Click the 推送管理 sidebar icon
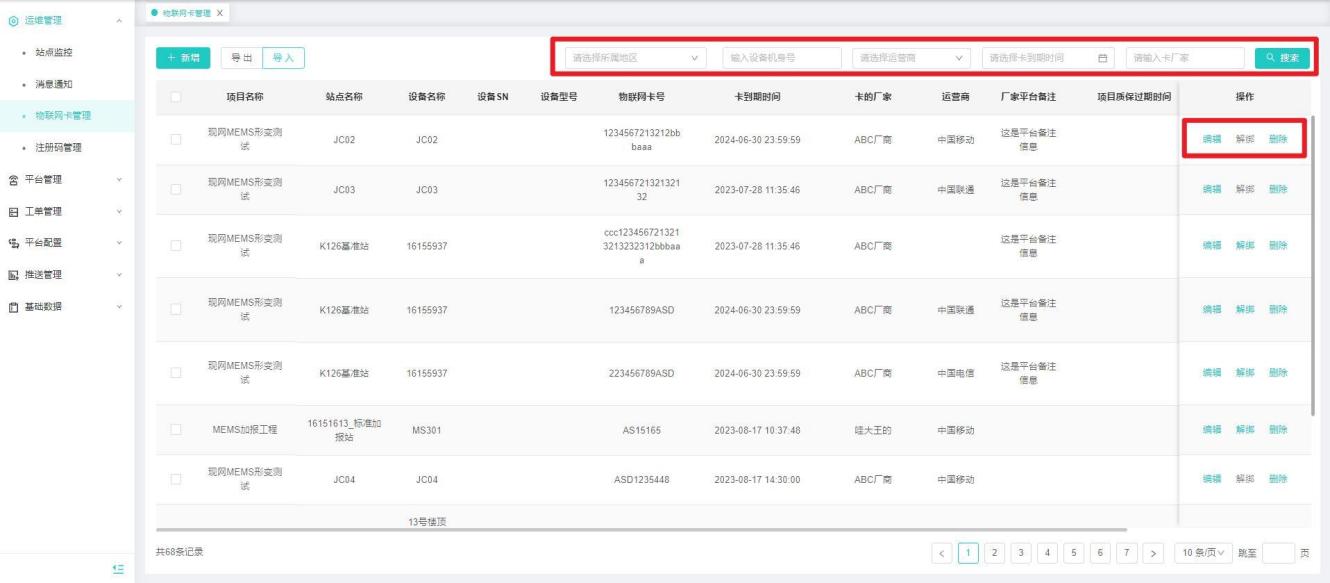The image size is (1330, 583). (x=11, y=274)
